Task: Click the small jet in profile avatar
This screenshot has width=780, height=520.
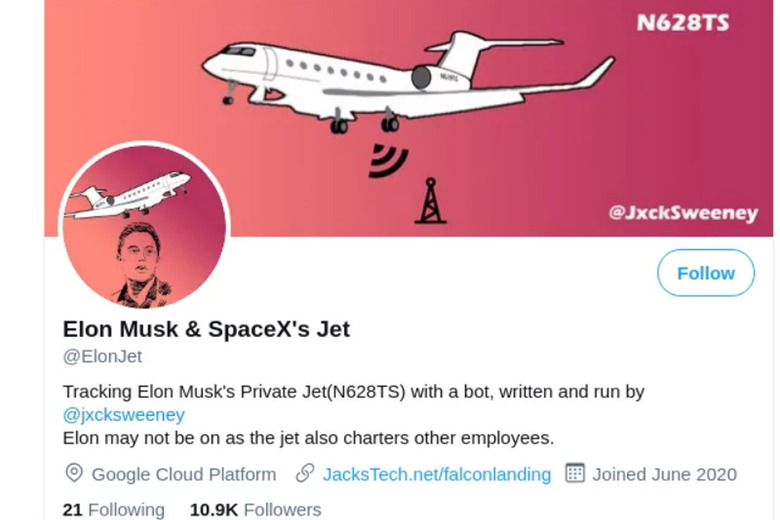Action: [130, 194]
